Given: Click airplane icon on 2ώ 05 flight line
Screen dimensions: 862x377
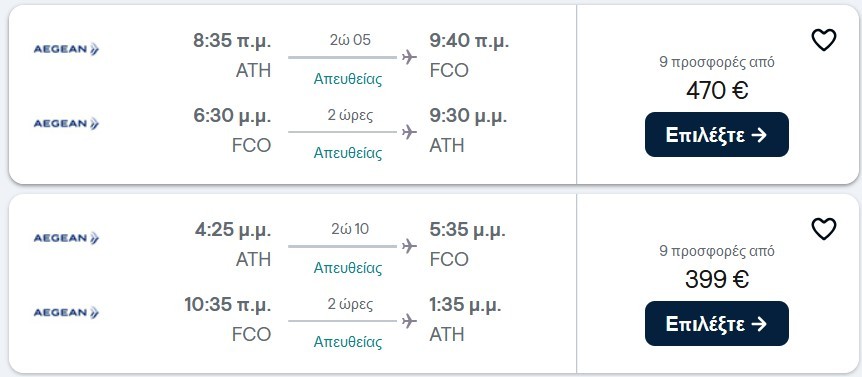Looking at the screenshot, I should [409, 57].
